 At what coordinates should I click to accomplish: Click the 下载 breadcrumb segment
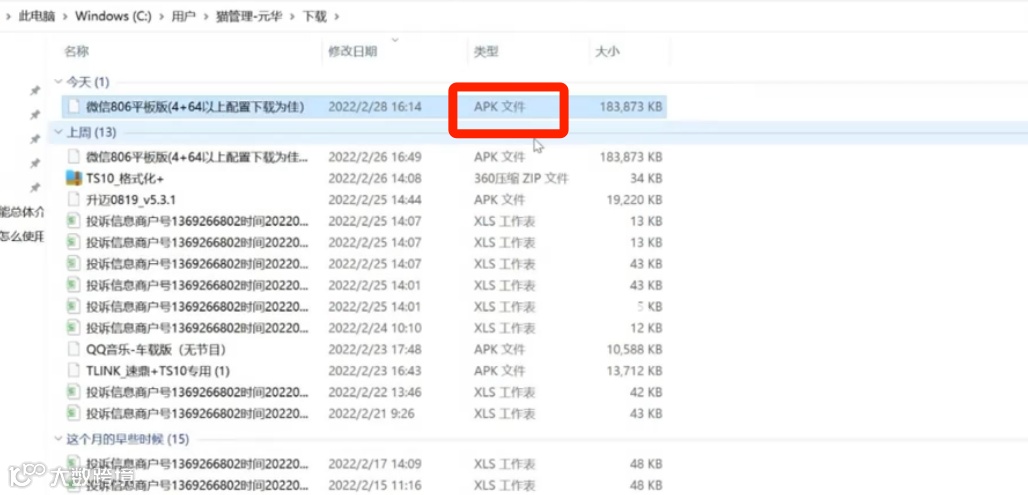(314, 16)
